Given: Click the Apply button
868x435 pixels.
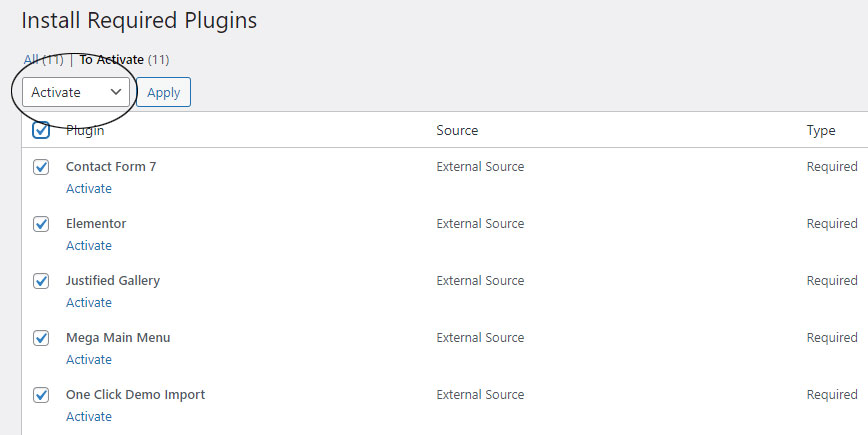Looking at the screenshot, I should [163, 92].
